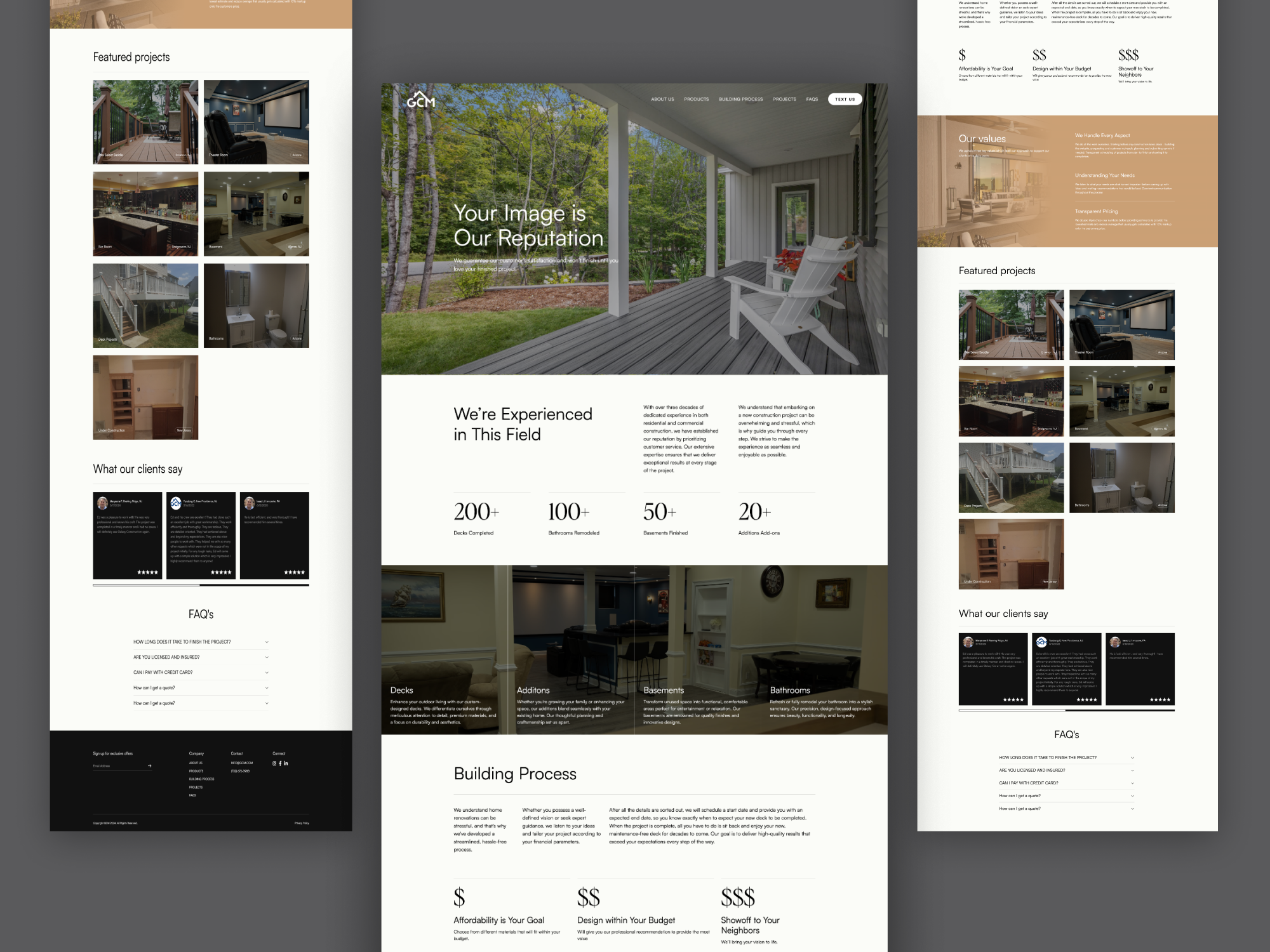Click the single dollar sign icon
The height and width of the screenshot is (952, 1270).
click(x=459, y=897)
